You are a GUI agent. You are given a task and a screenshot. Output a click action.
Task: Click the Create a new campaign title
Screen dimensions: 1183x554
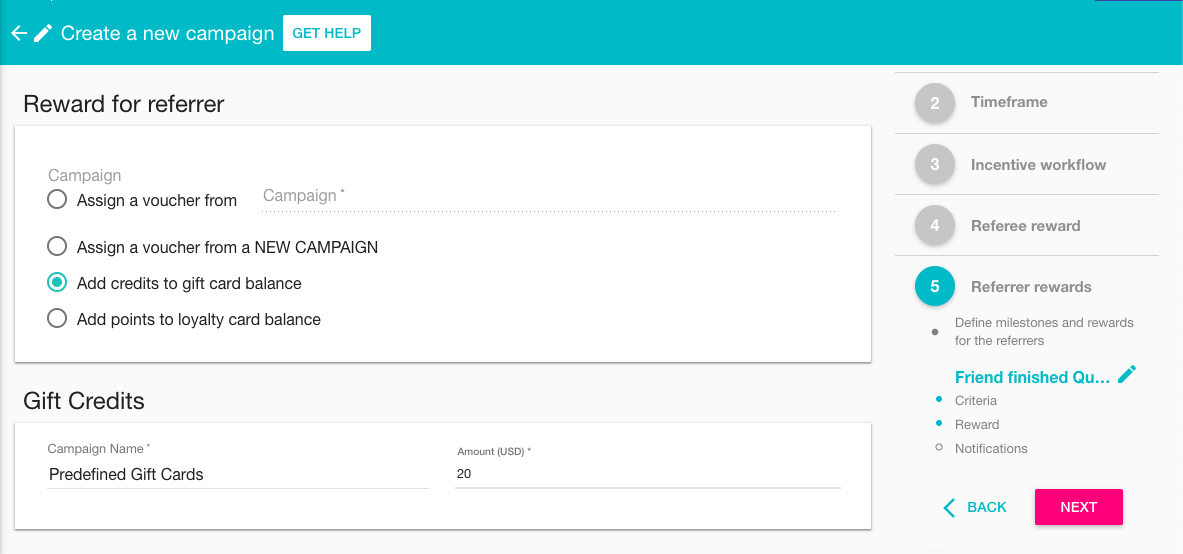coord(167,33)
